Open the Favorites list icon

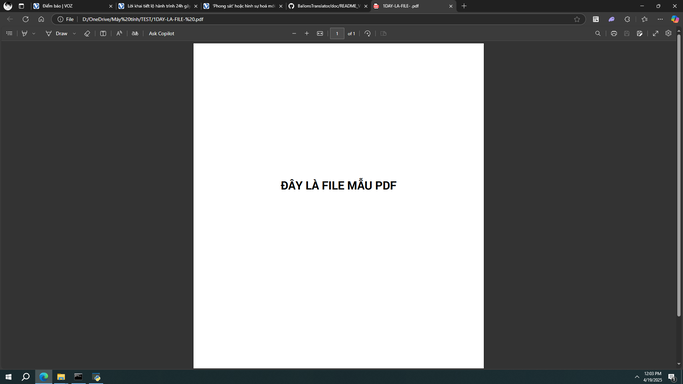coord(644,19)
